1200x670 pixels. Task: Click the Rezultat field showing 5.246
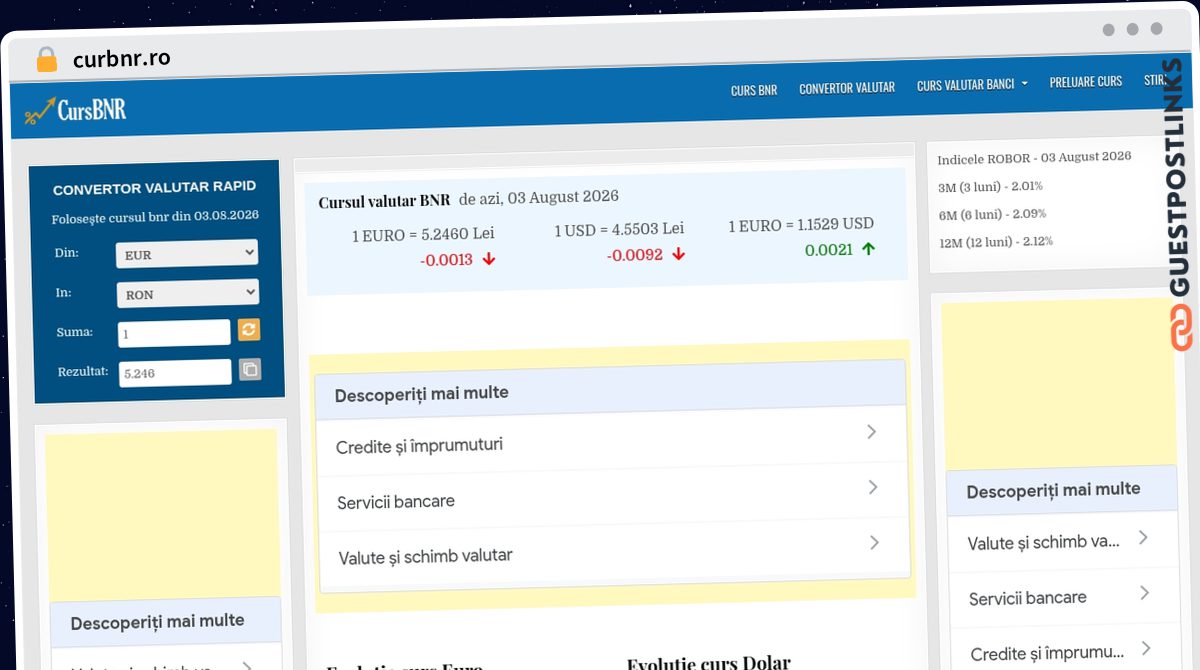tap(175, 373)
